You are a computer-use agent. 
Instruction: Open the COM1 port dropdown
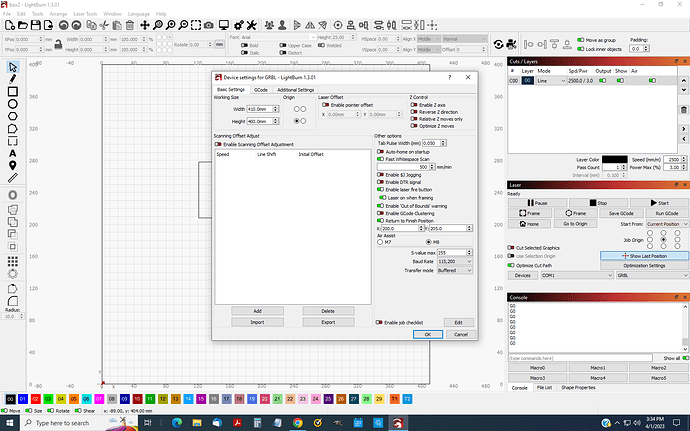pos(577,275)
